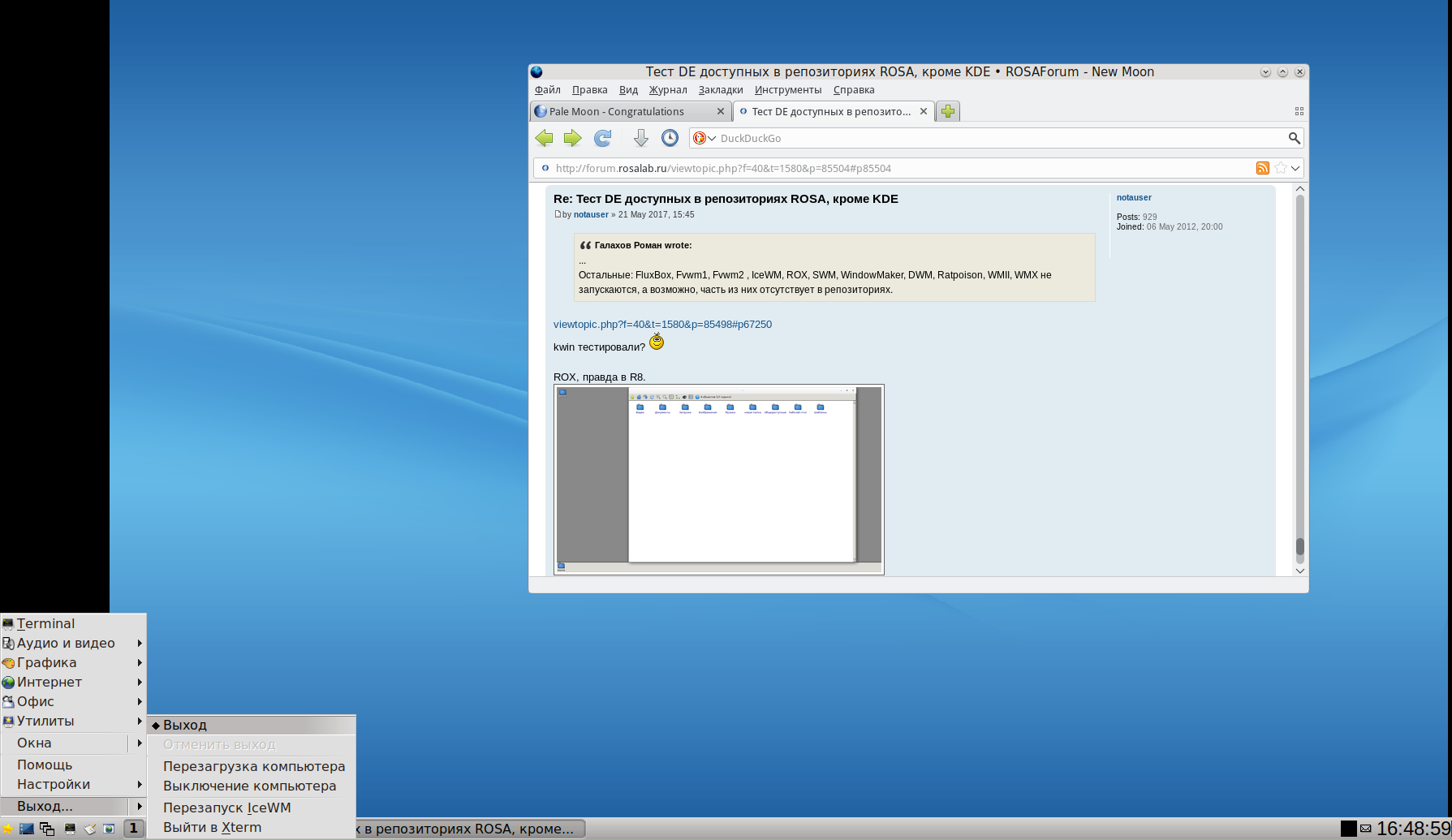The height and width of the screenshot is (840, 1452).
Task: Switch to workspace 1 in taskbar
Action: point(134,828)
